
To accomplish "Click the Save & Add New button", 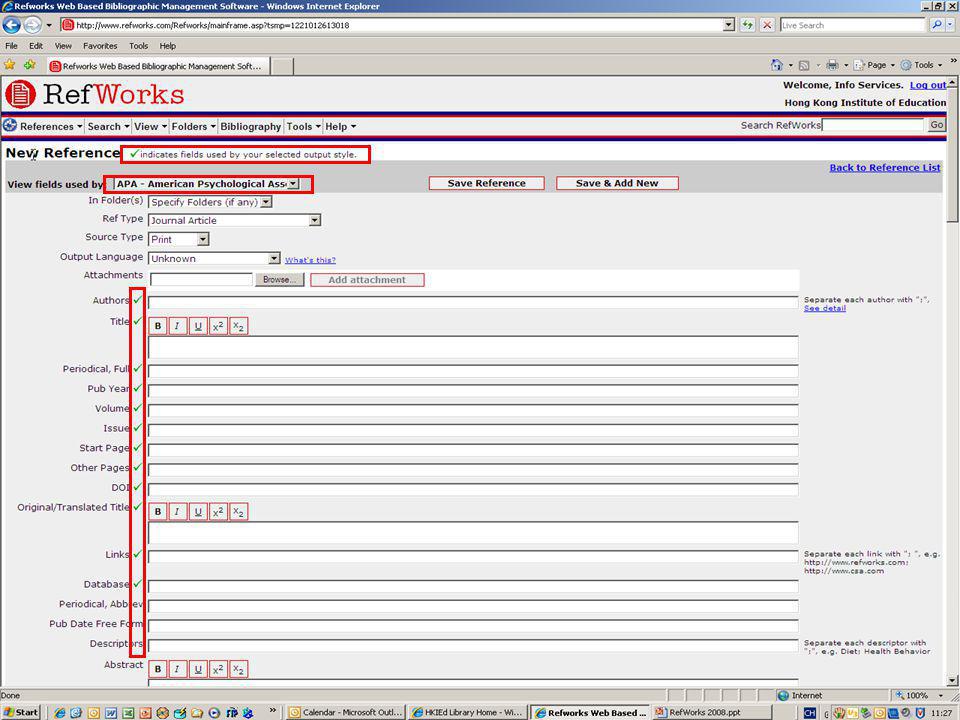I will [617, 183].
